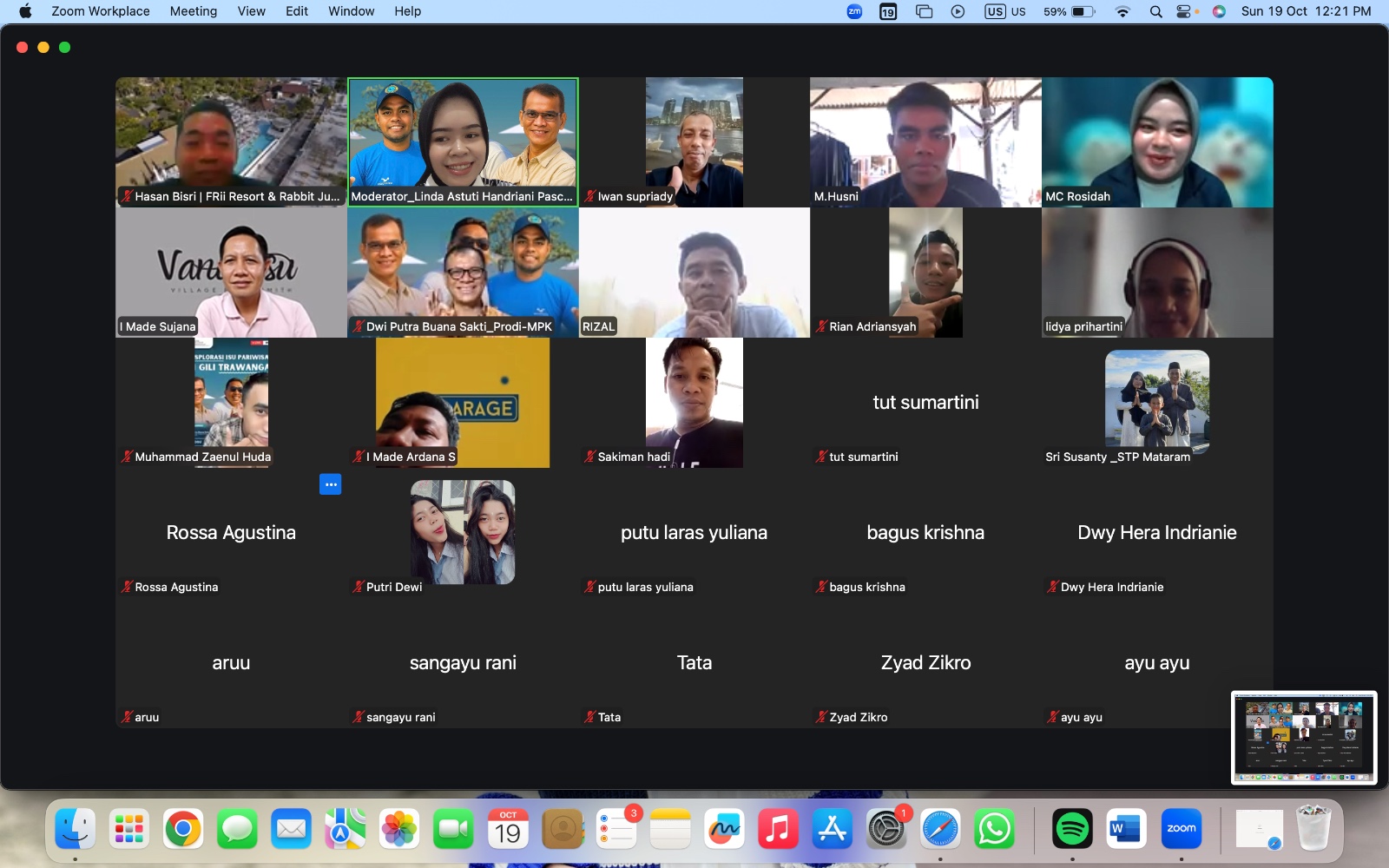This screenshot has height=868, width=1389.
Task: Open the screenshot preview thumbnail
Action: (1304, 738)
